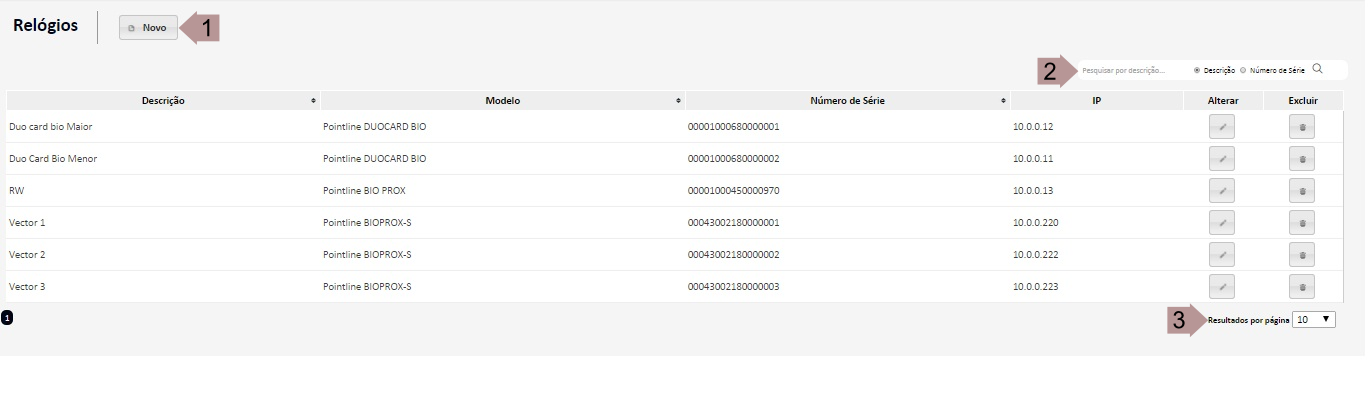Image resolution: width=1368 pixels, height=400 pixels.
Task: Click the search by description field
Action: (x=1132, y=71)
